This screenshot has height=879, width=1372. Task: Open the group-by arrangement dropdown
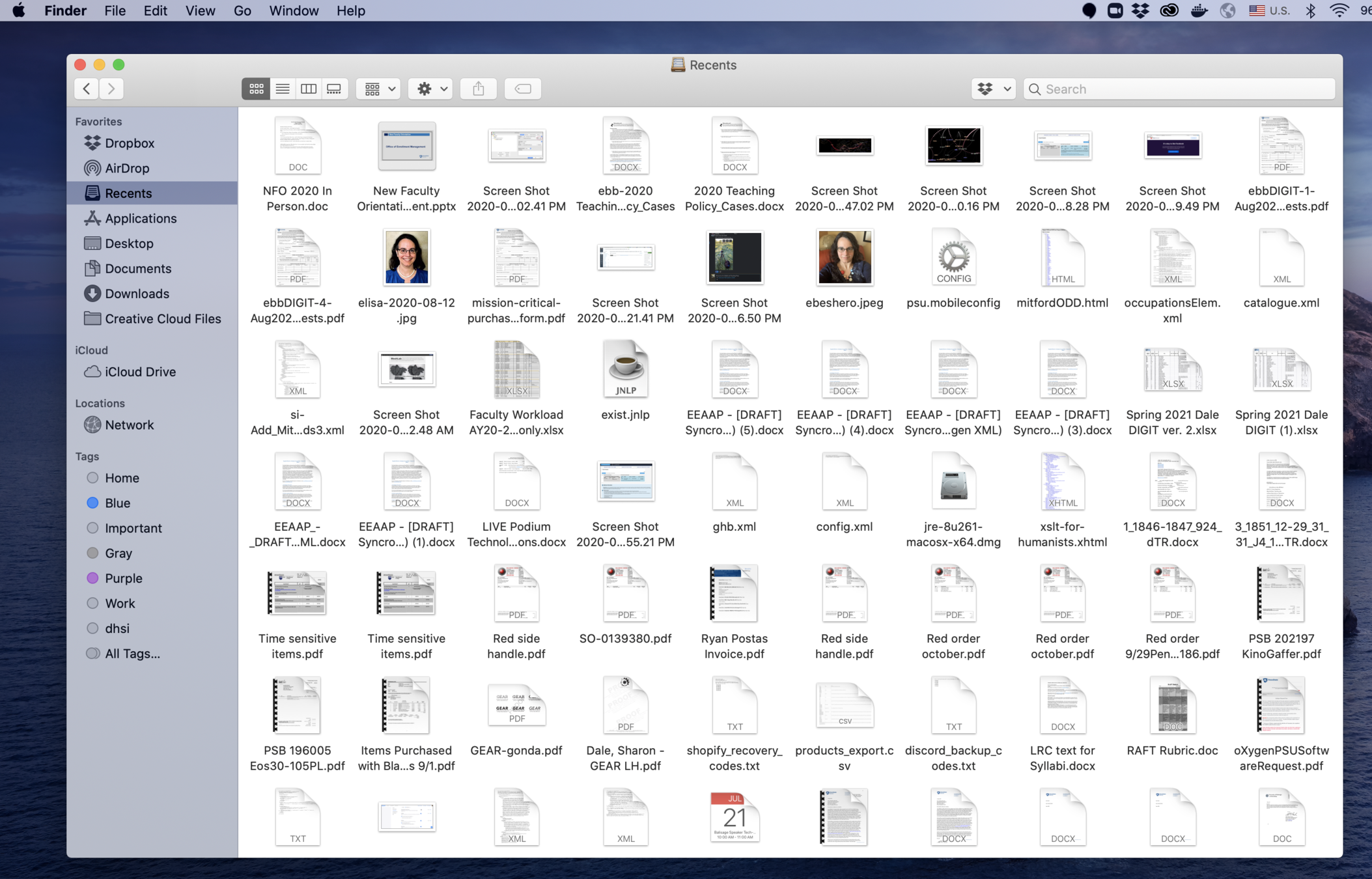(379, 89)
